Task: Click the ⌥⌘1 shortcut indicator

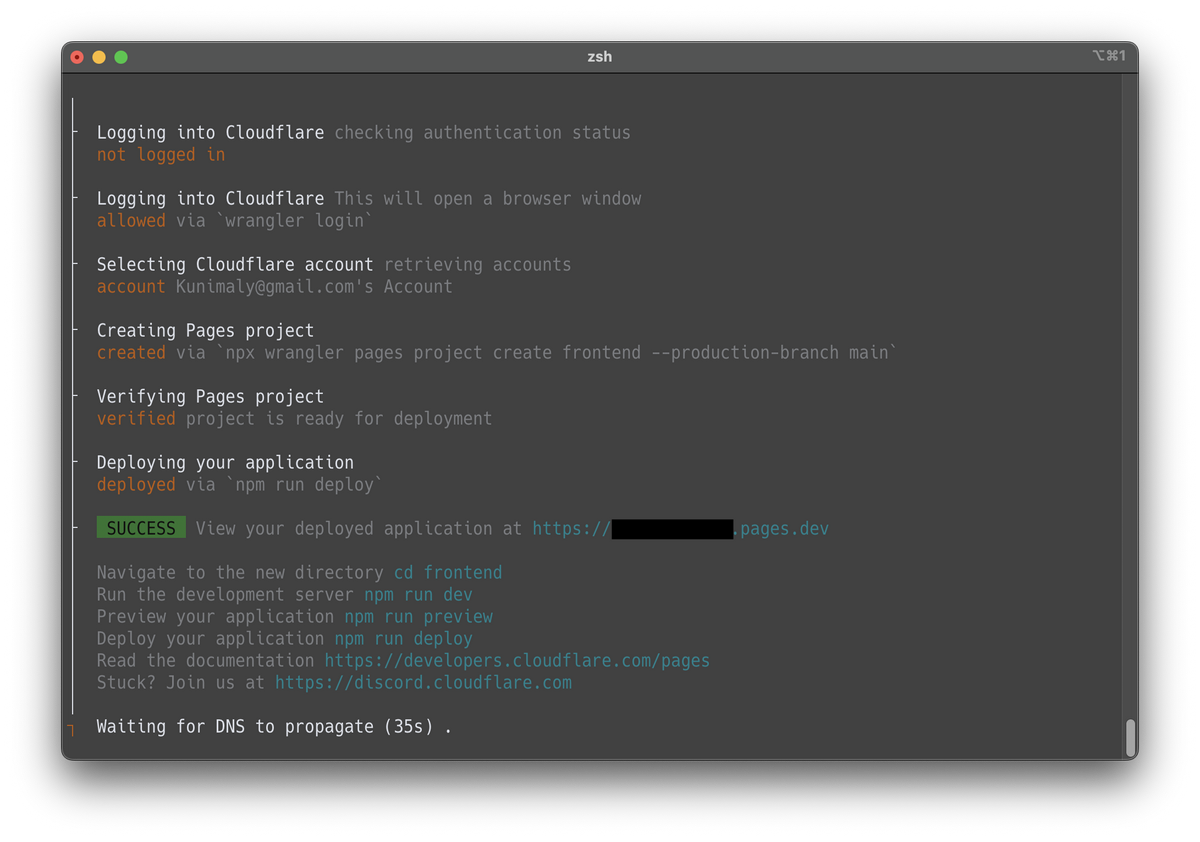Action: pos(1109,56)
